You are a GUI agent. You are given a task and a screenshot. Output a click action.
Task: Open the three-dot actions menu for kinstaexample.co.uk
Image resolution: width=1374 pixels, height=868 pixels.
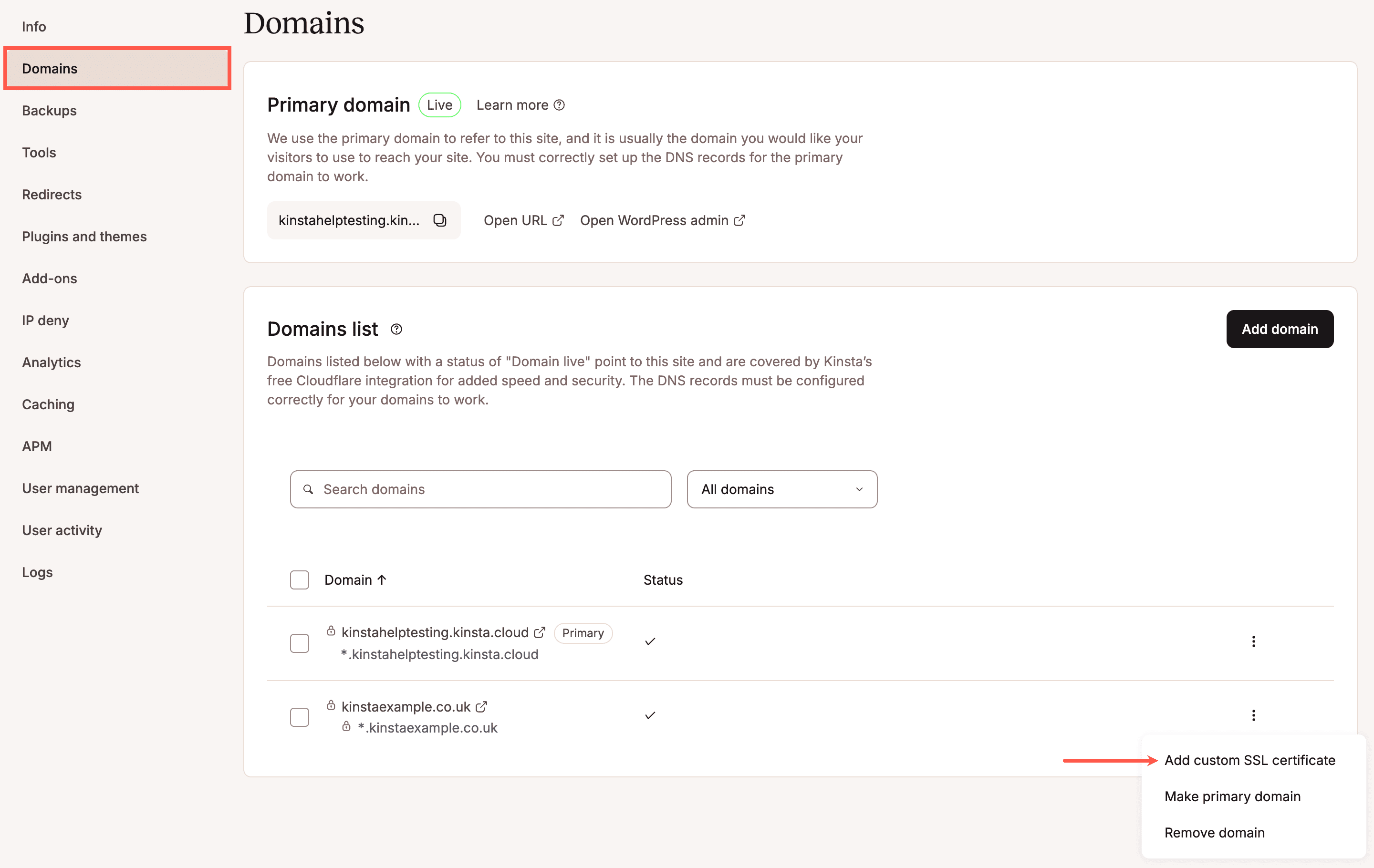1253,714
